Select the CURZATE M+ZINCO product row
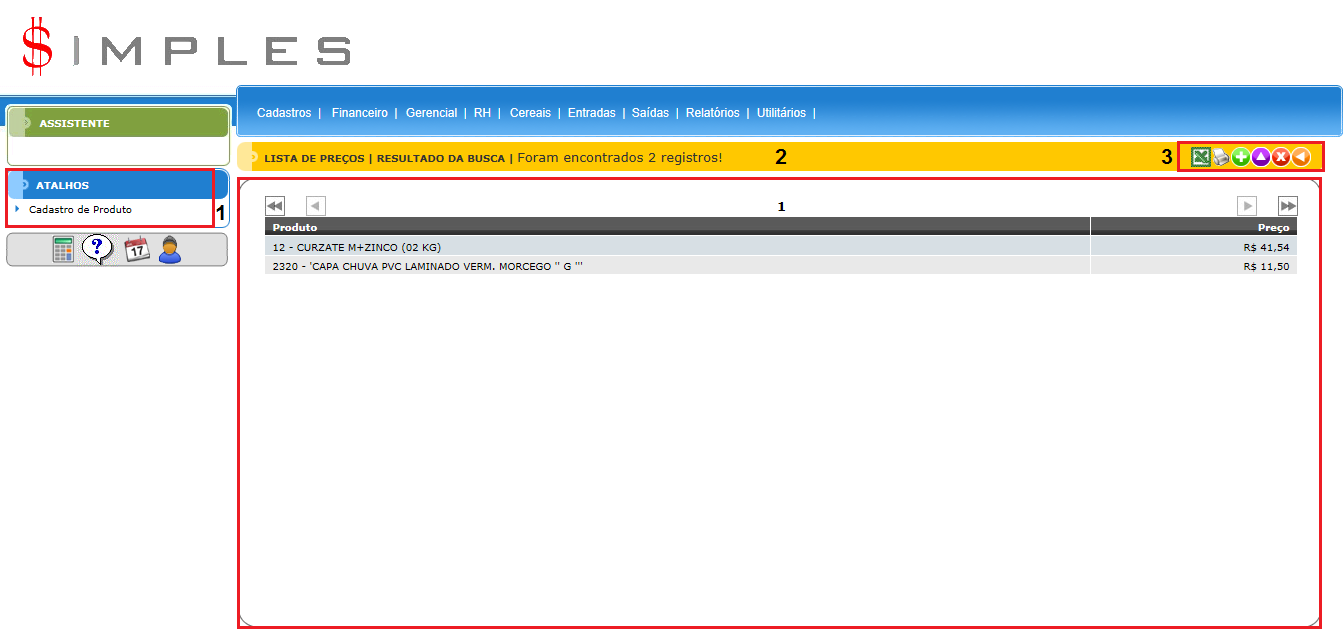The width and height of the screenshot is (1343, 631). point(356,246)
